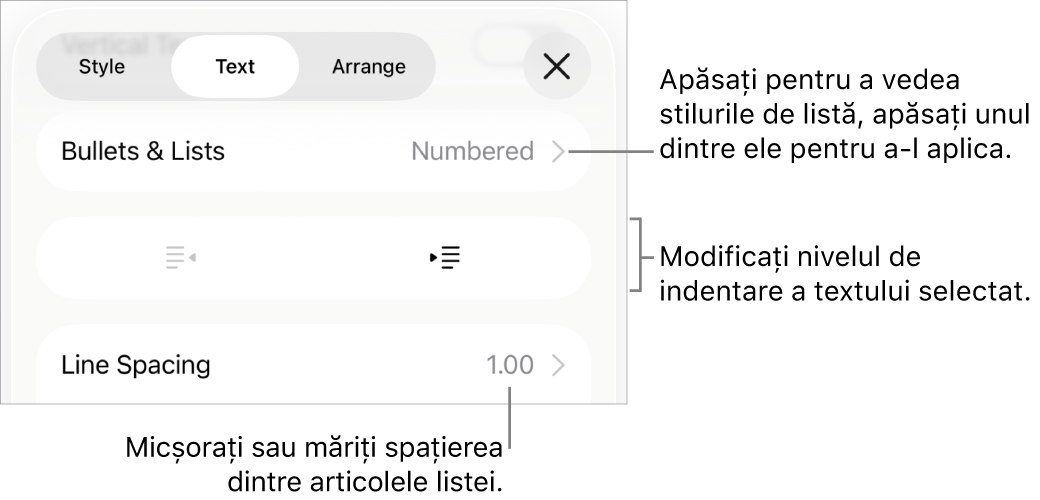Screen dimensions: 1040x500
Task: Click the panel gap above Line Spacing
Action: click(x=313, y=311)
